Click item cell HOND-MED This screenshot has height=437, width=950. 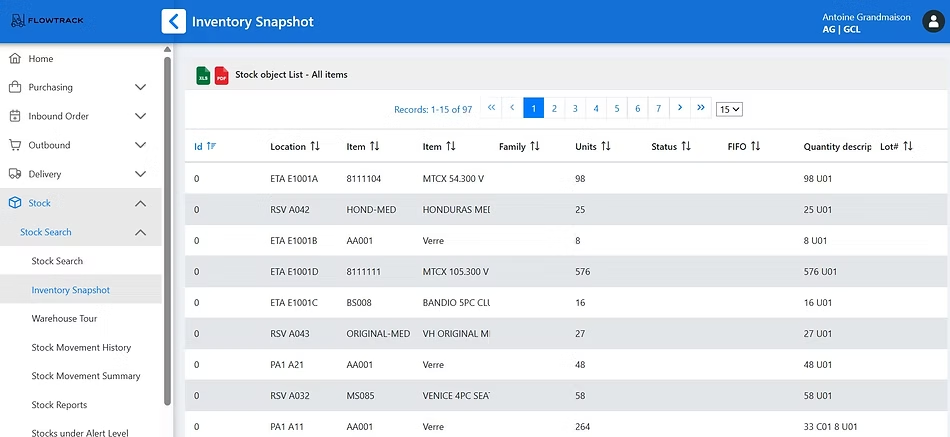pyautogui.click(x=371, y=210)
